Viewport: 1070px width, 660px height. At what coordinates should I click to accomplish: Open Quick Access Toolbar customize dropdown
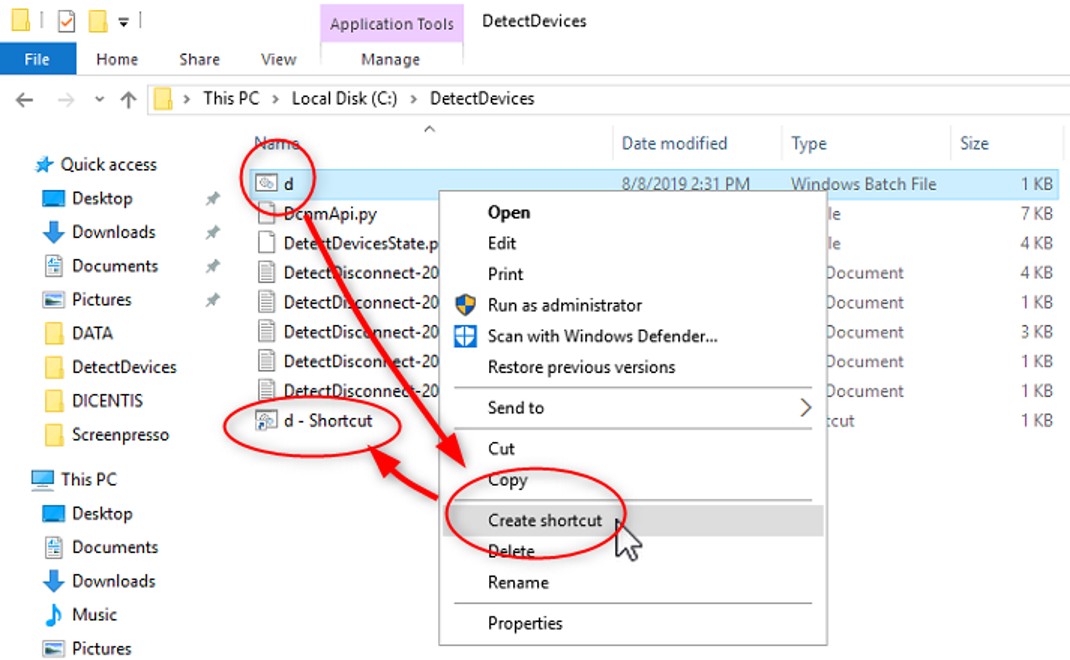[x=123, y=20]
